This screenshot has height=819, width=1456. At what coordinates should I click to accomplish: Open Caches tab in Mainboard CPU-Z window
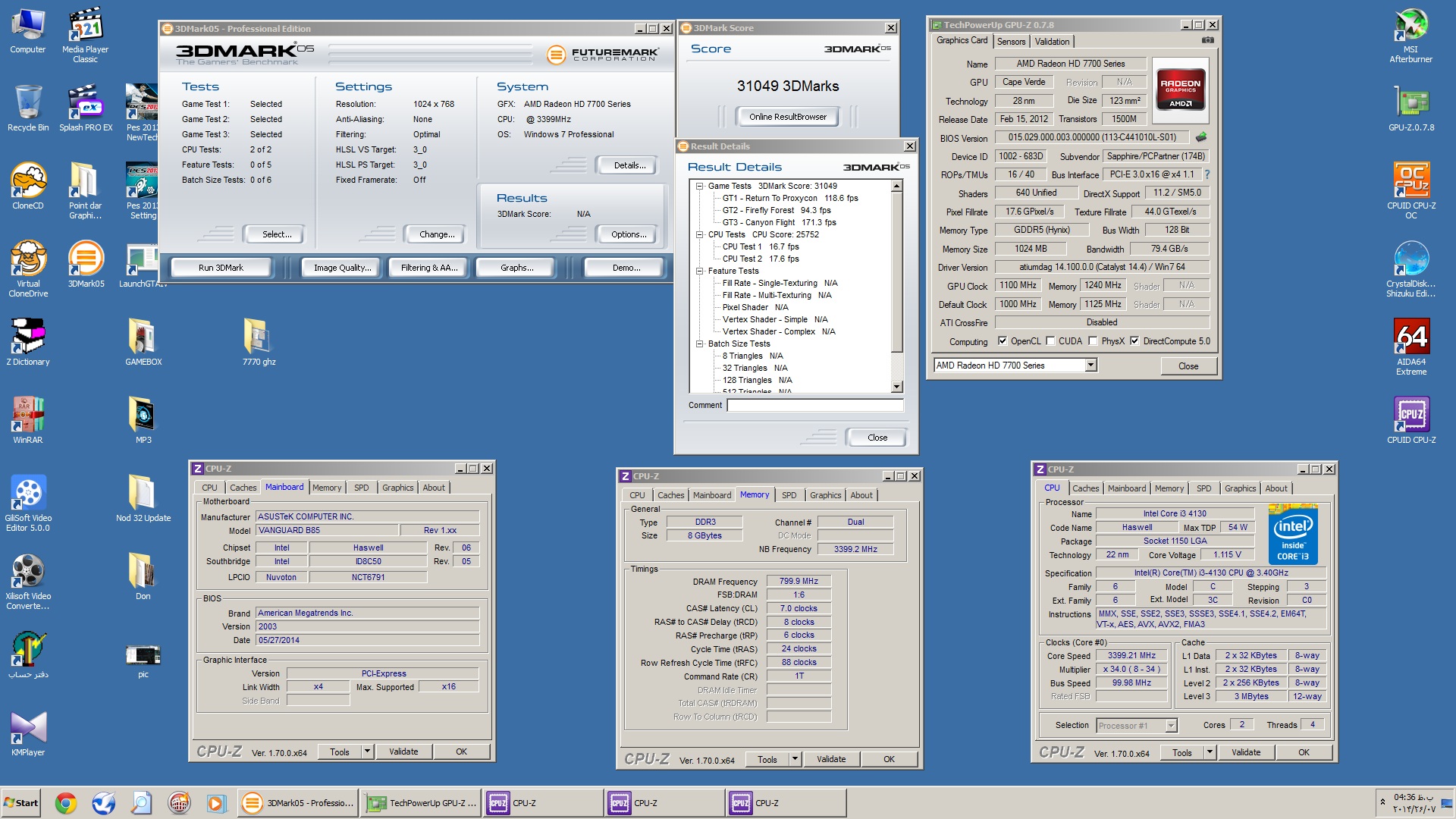pos(243,488)
